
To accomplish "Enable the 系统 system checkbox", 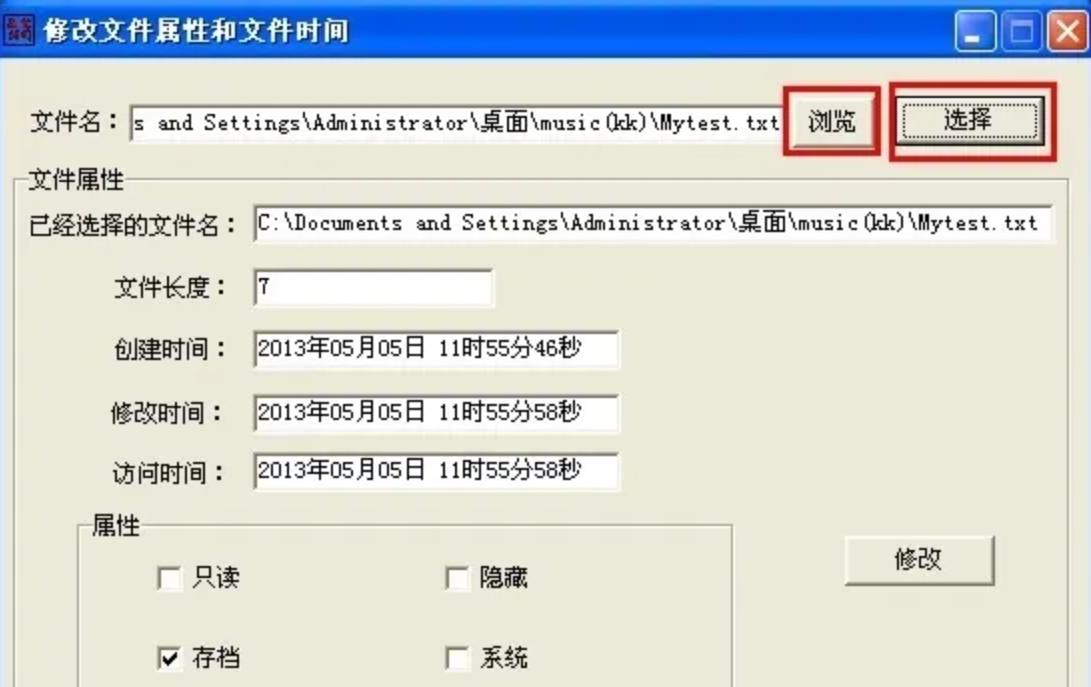I will [x=457, y=658].
